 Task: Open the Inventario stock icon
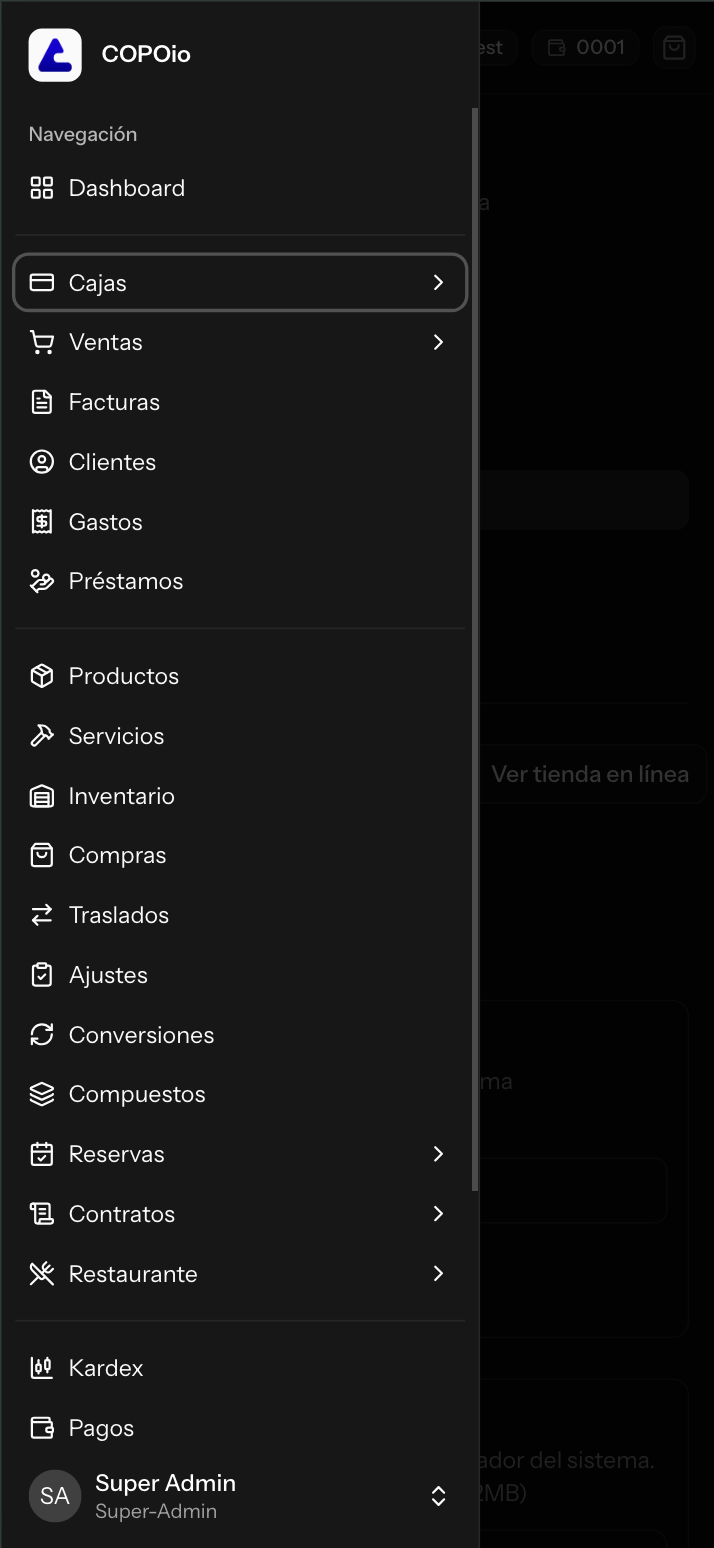tap(42, 795)
